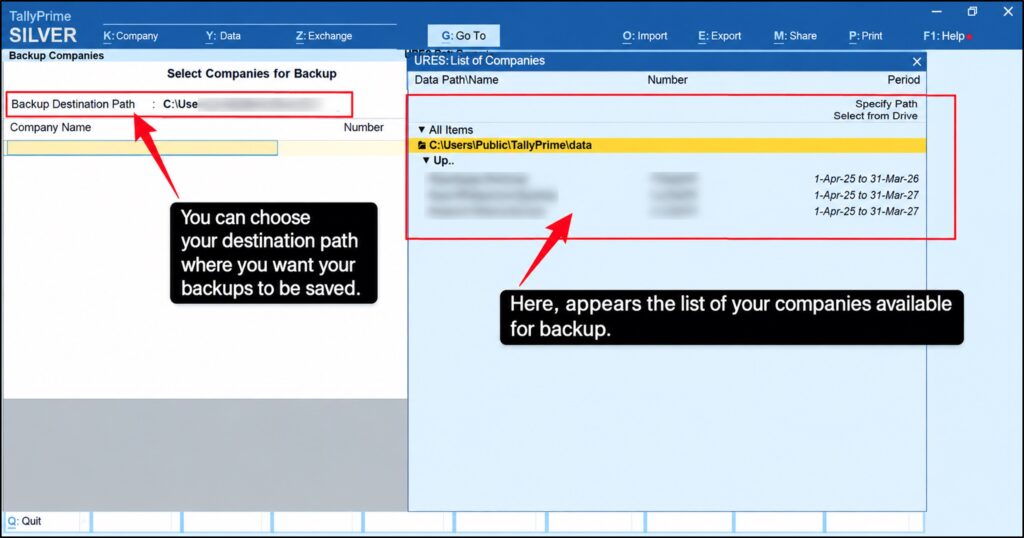This screenshot has width=1024, height=538.
Task: Collapse the All Items tree node
Action: click(422, 130)
